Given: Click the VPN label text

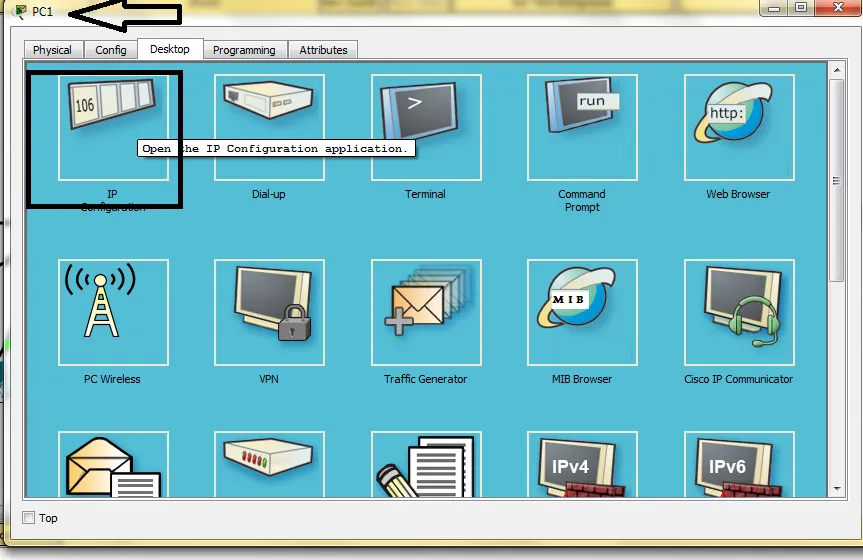Looking at the screenshot, I should [x=269, y=379].
